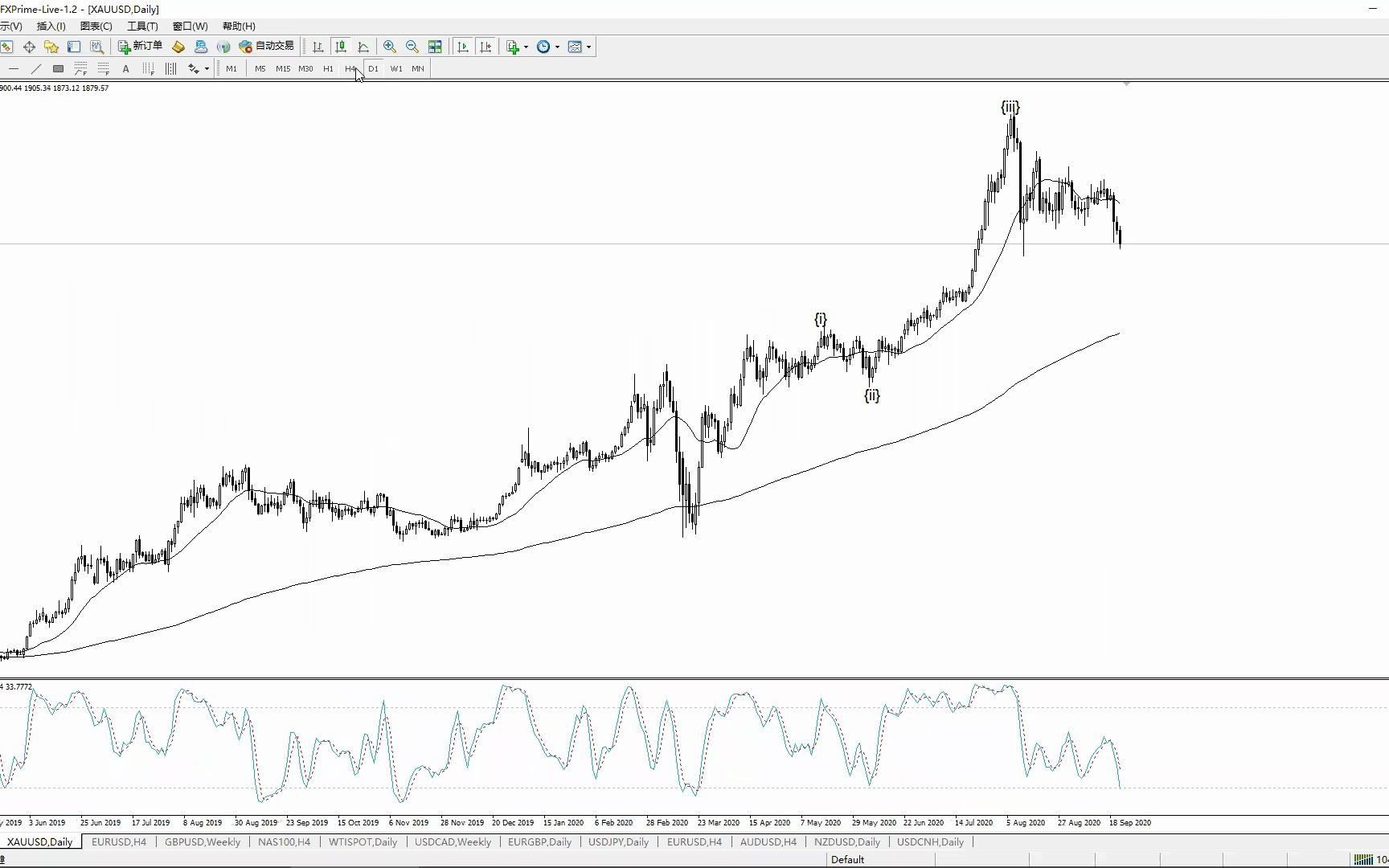Switch to W1 weekly timeframe

pos(396,68)
